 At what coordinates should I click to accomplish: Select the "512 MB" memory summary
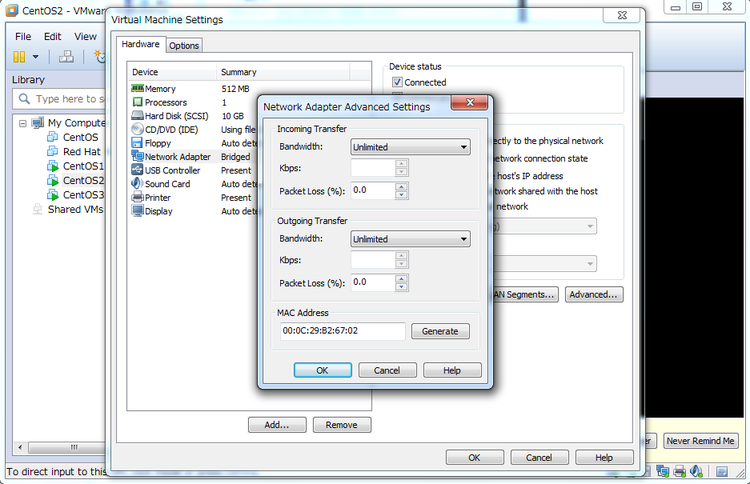[235, 88]
